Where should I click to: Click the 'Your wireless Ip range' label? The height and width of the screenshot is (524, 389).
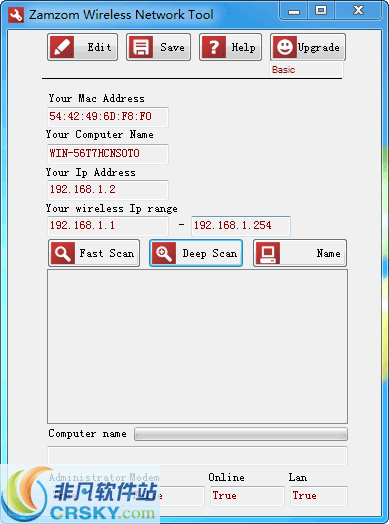click(x=112, y=209)
